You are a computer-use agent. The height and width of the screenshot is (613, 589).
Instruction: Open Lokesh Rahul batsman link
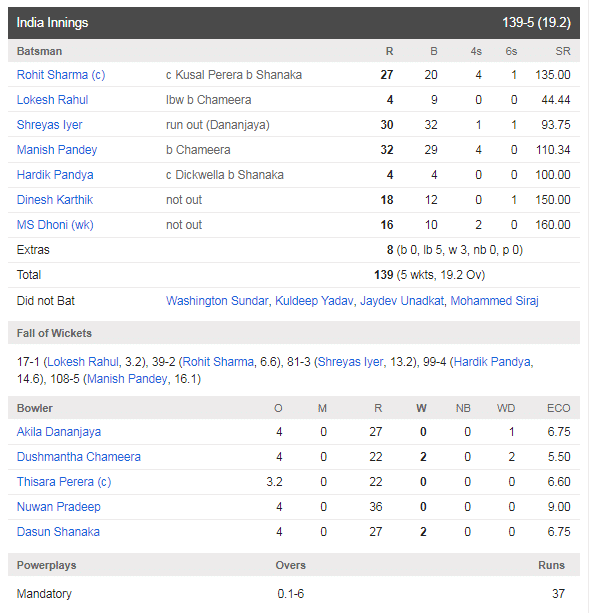point(52,100)
